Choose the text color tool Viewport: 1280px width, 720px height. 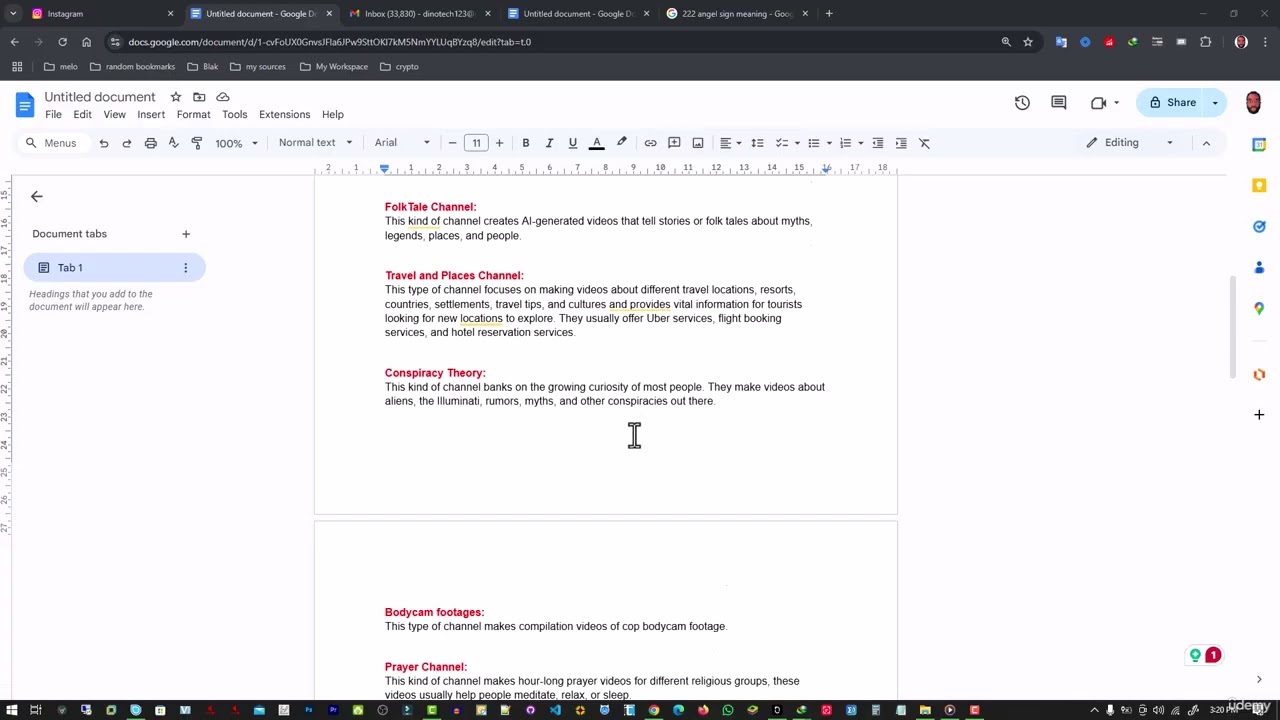(x=597, y=143)
